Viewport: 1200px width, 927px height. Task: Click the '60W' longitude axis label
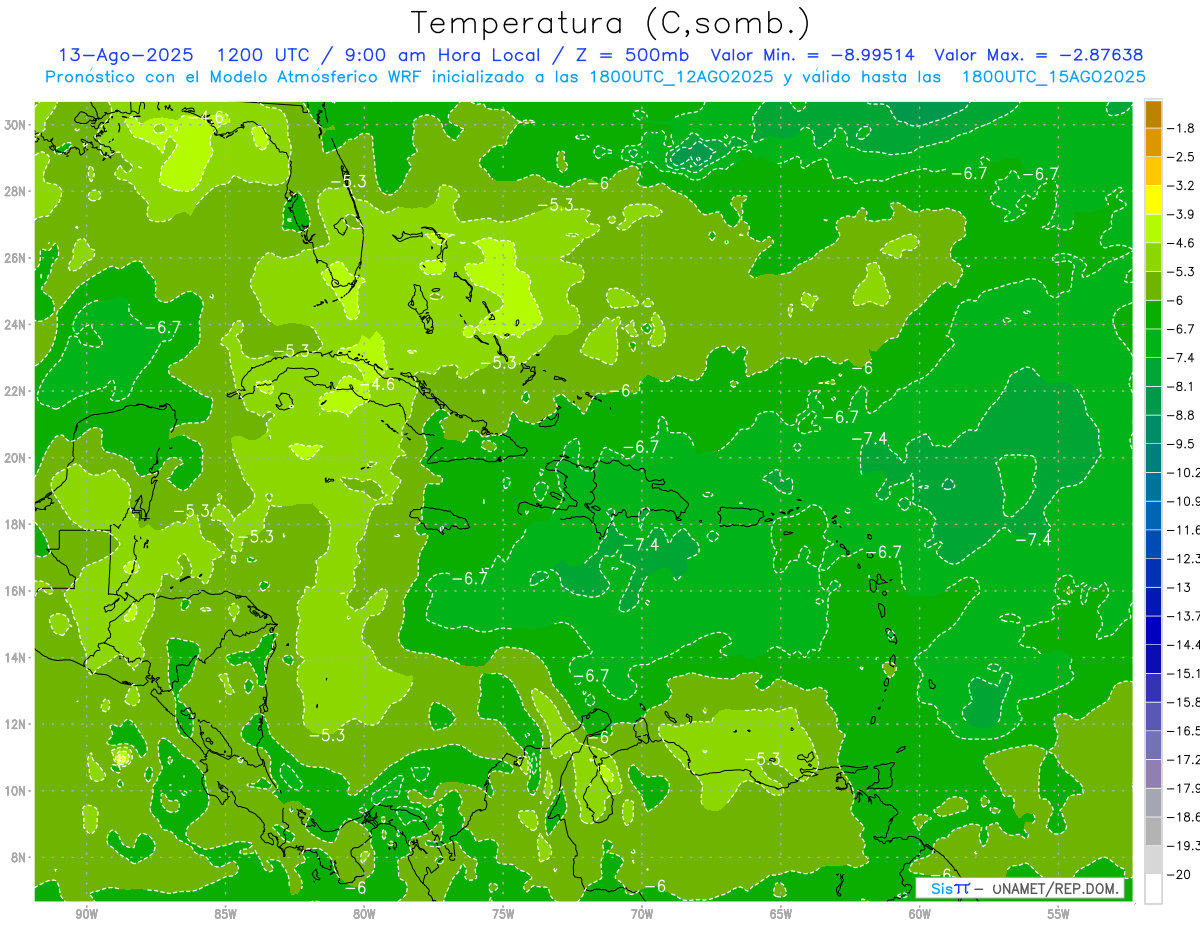coord(920,914)
